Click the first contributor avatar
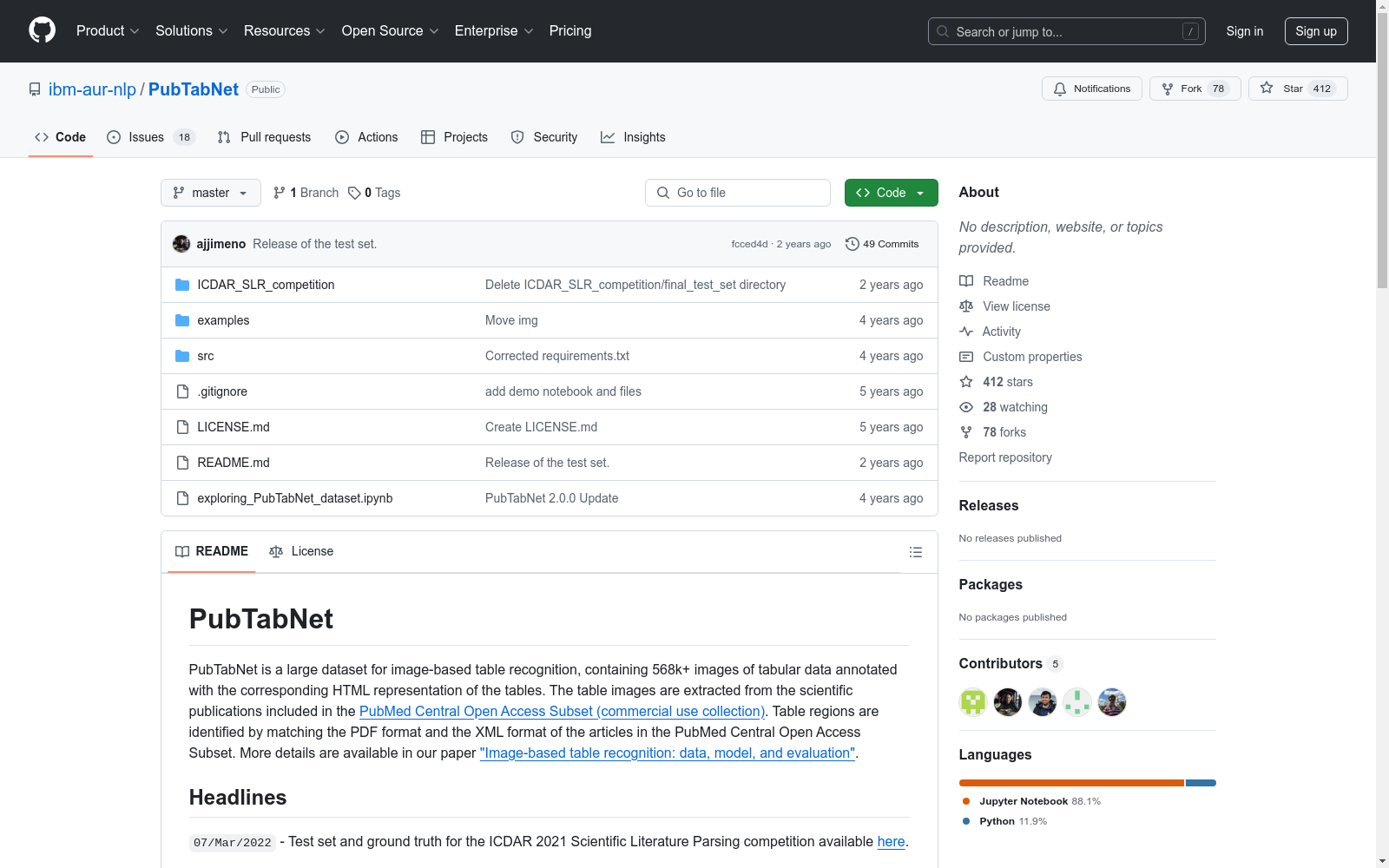Image resolution: width=1389 pixels, height=868 pixels. (x=972, y=702)
